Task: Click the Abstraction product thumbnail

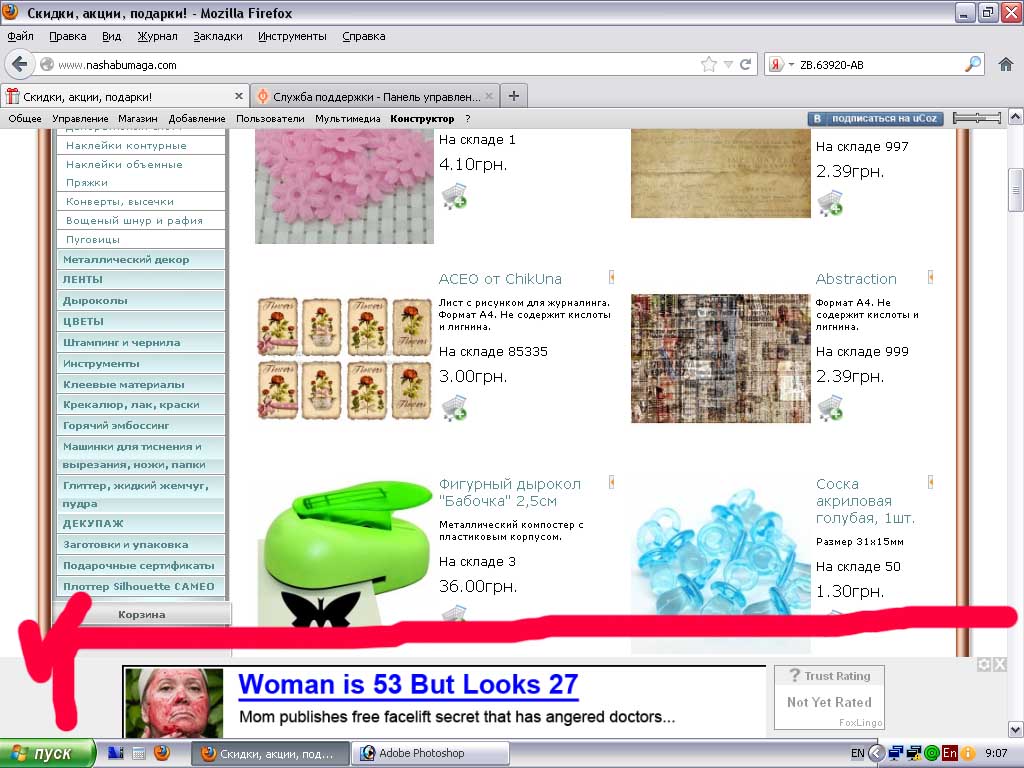Action: [720, 358]
